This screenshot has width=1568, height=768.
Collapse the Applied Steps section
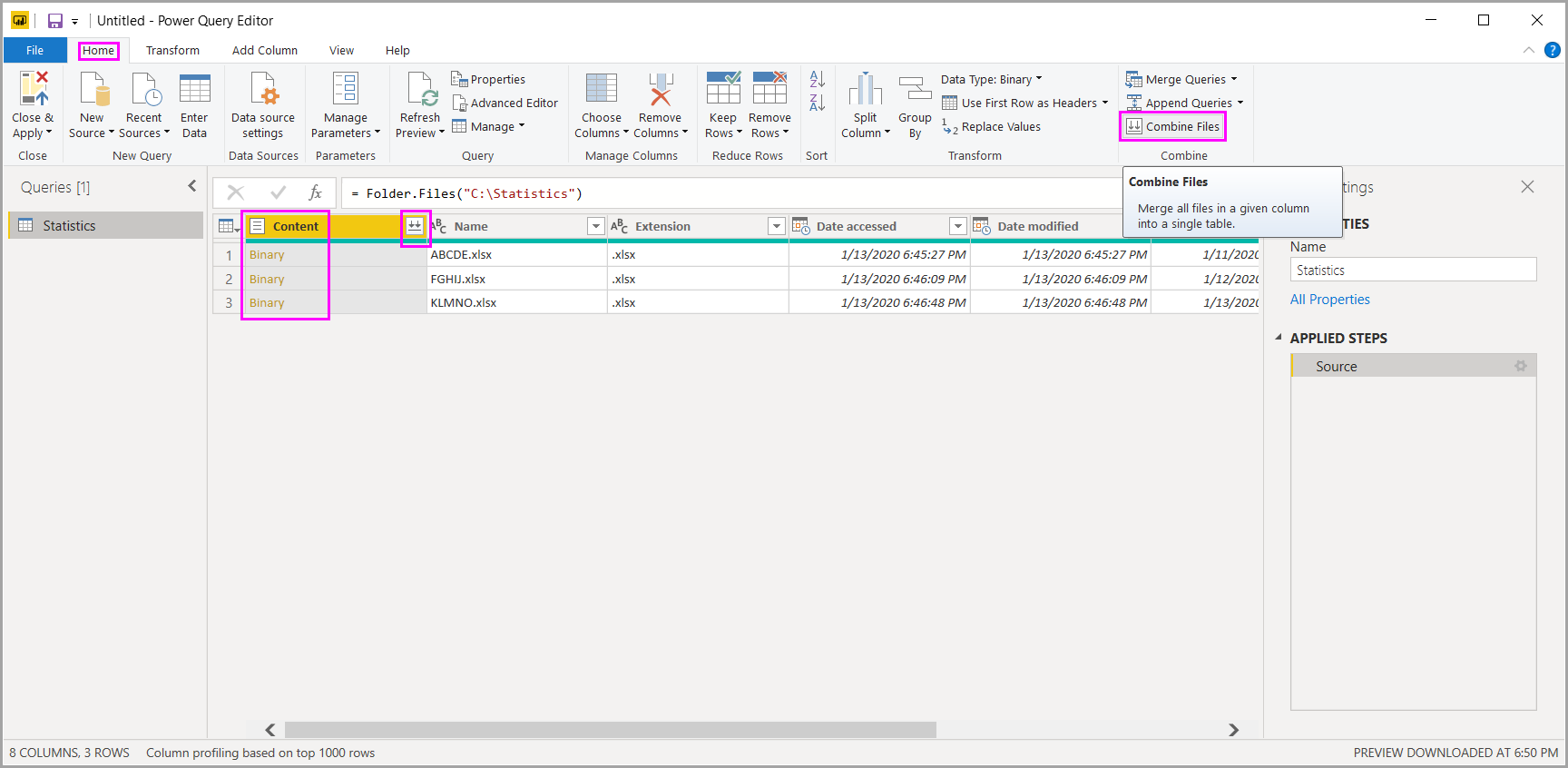click(x=1279, y=338)
